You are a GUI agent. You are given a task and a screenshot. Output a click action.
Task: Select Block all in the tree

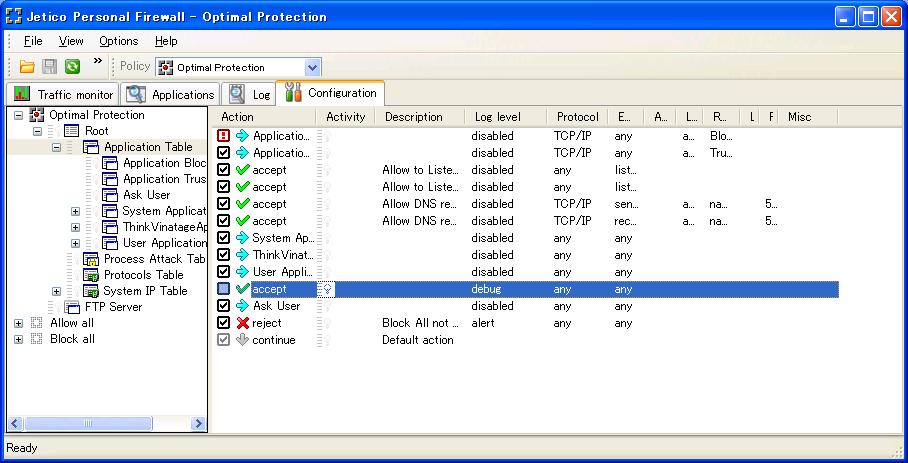pyautogui.click(x=72, y=339)
